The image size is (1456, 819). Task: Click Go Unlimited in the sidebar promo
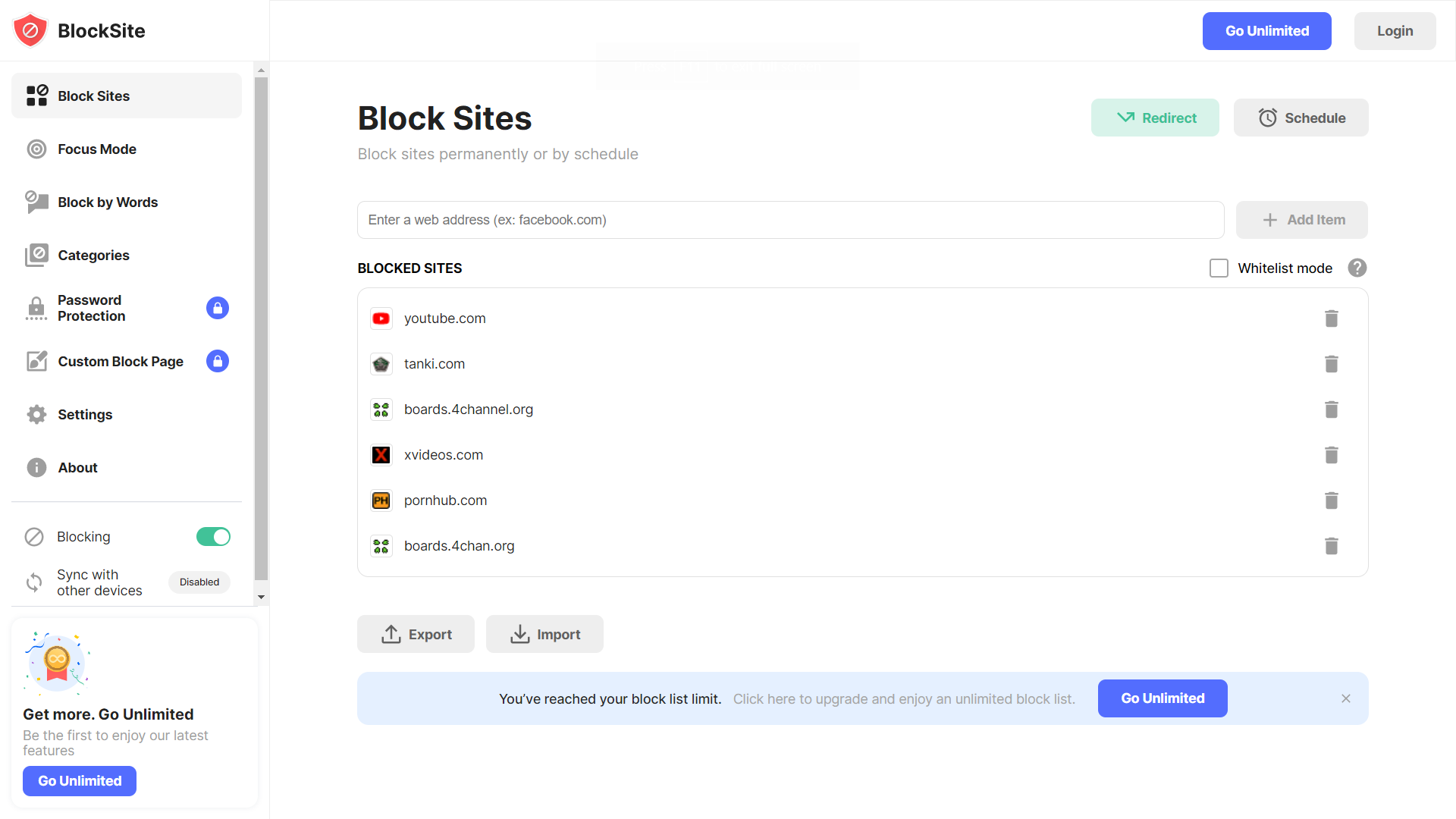coord(80,781)
